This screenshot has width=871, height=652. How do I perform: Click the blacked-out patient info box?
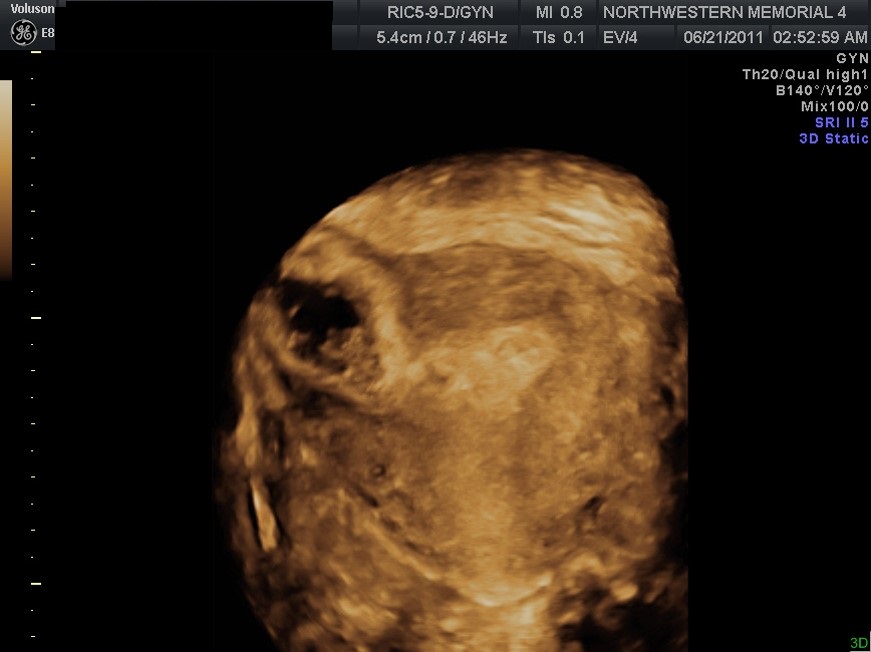point(193,25)
